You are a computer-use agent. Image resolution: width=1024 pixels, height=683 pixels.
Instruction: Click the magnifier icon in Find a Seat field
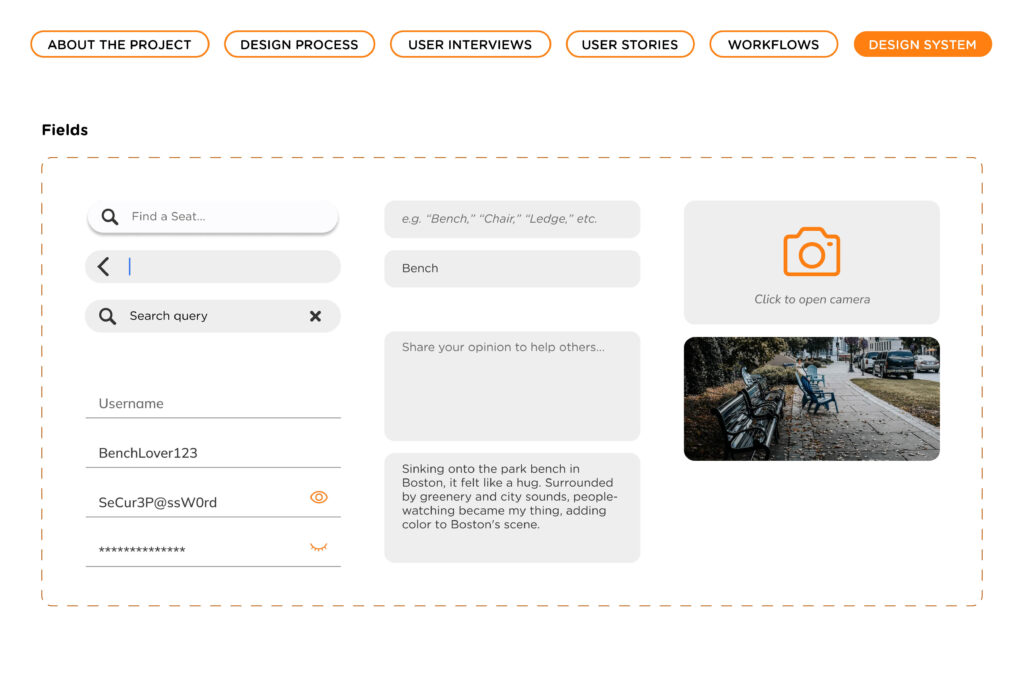click(x=110, y=217)
